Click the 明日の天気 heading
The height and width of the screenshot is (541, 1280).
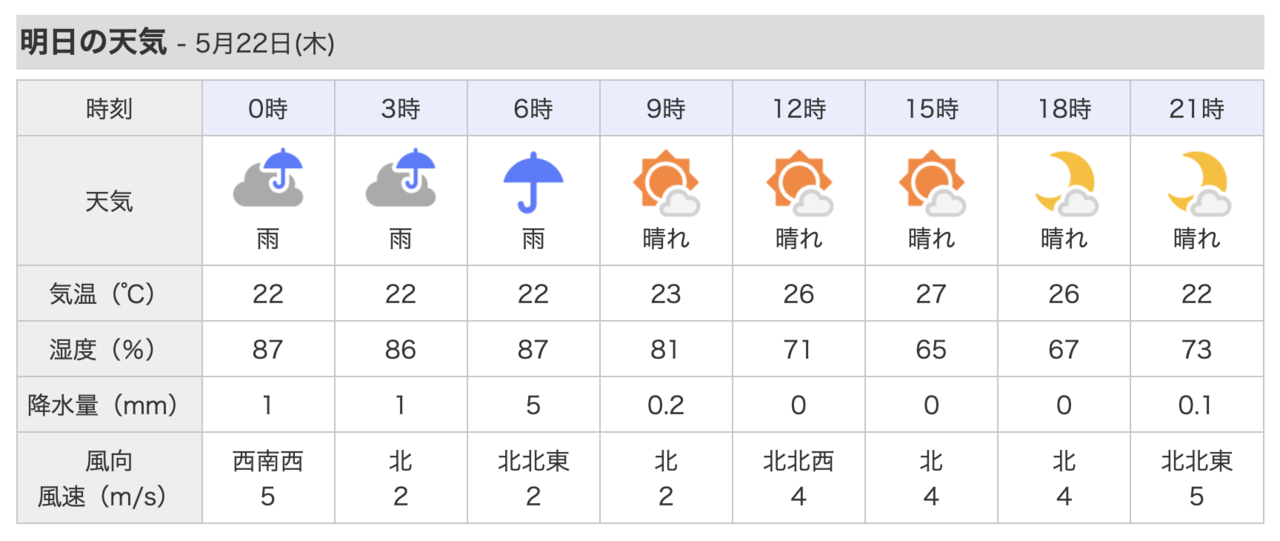pos(93,43)
